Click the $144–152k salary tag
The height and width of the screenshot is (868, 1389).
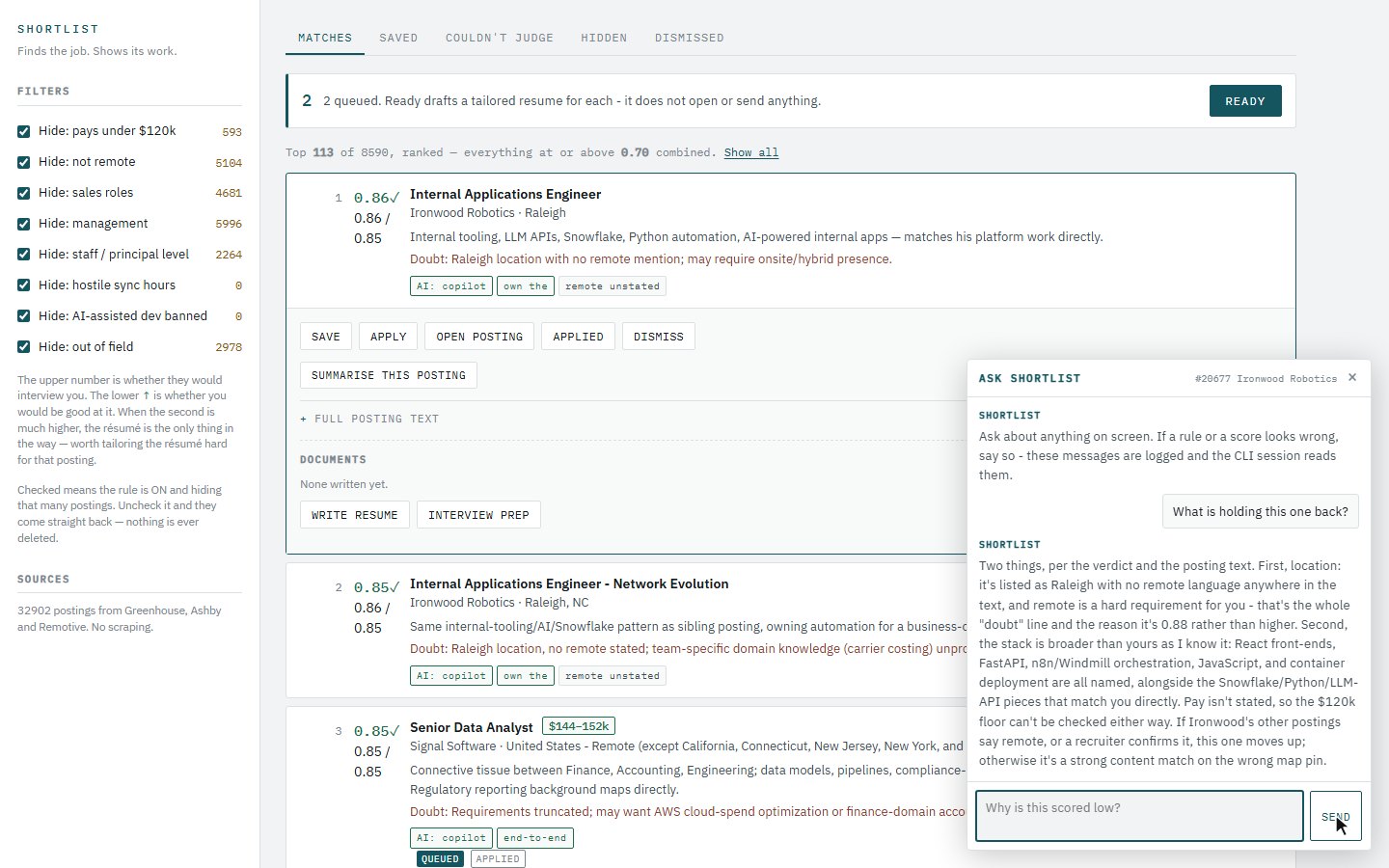coord(579,726)
